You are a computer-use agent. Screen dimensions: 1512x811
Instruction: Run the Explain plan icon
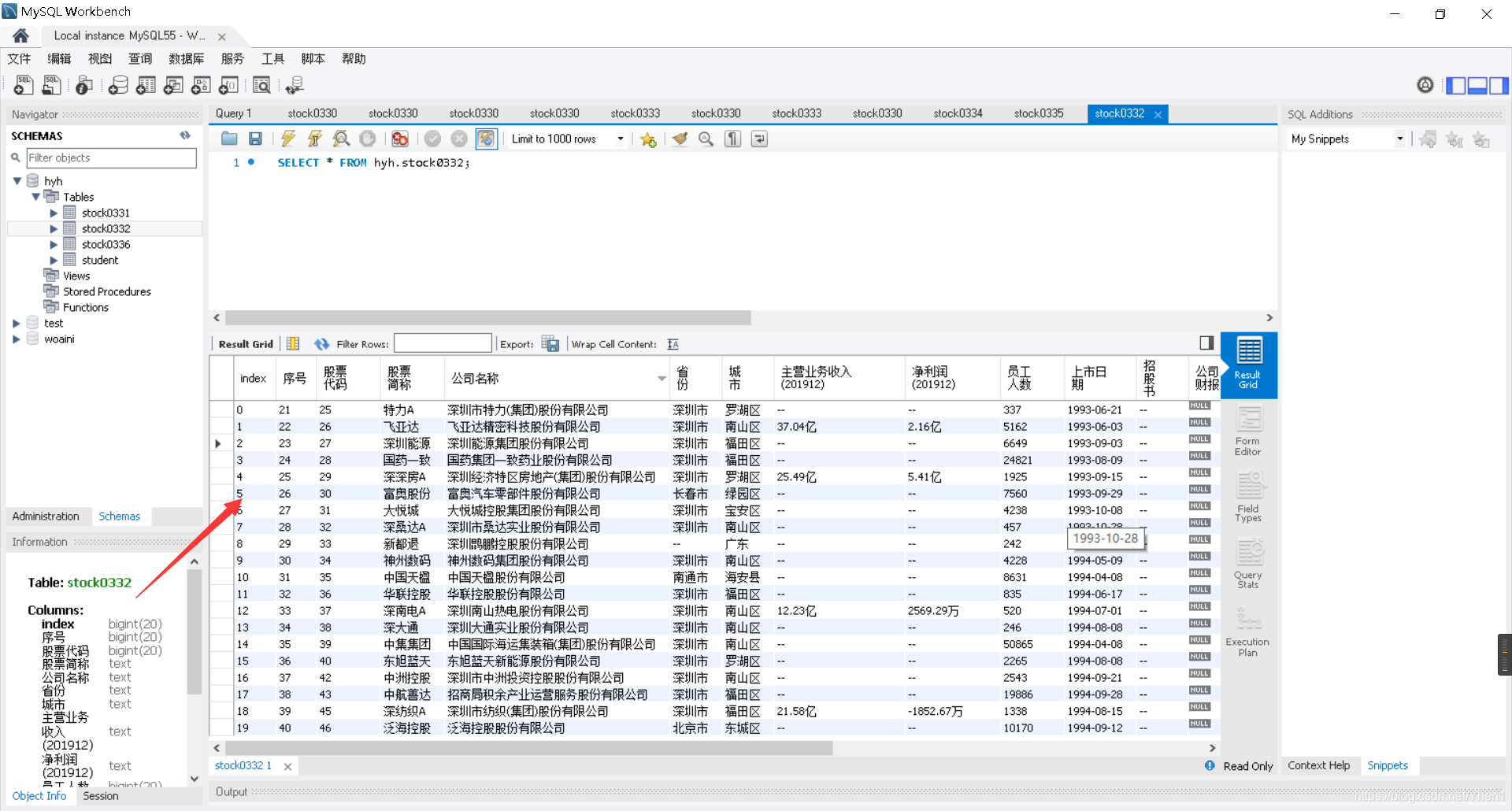[x=341, y=139]
